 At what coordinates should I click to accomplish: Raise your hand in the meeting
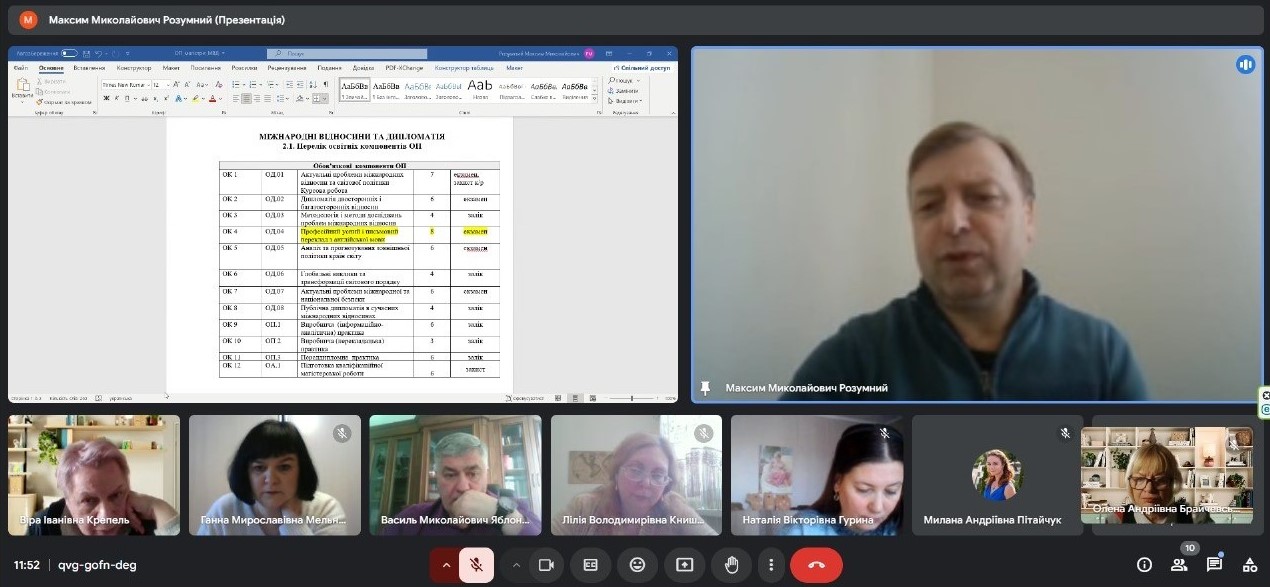[x=731, y=565]
